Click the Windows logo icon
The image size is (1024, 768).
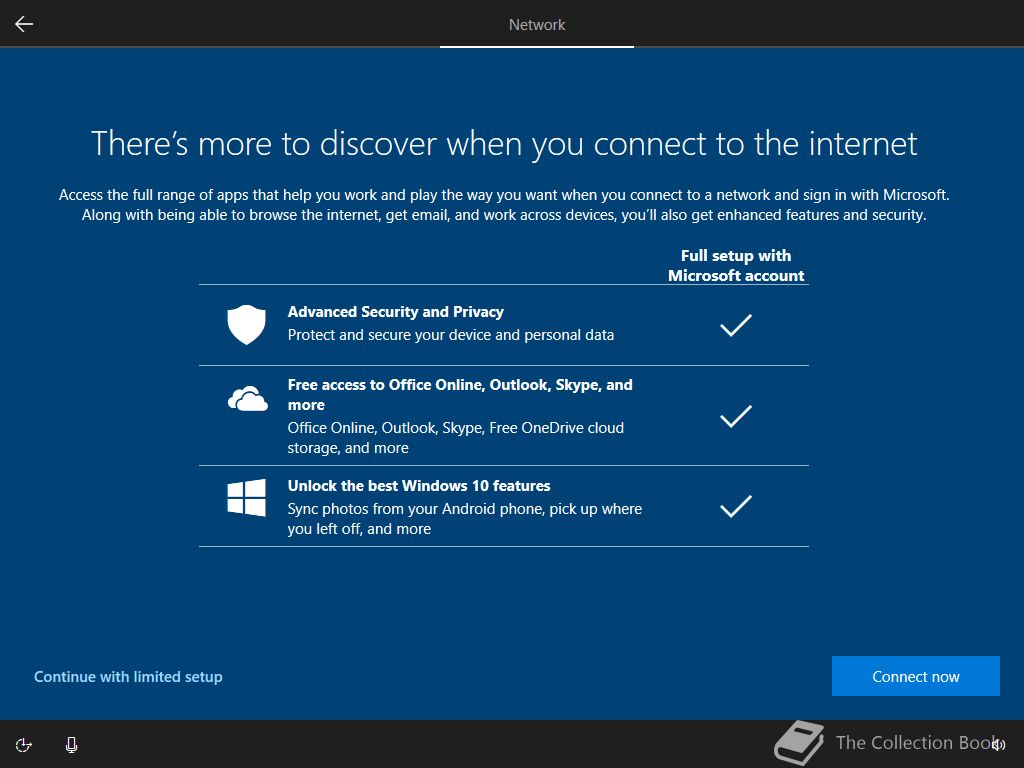tap(246, 498)
